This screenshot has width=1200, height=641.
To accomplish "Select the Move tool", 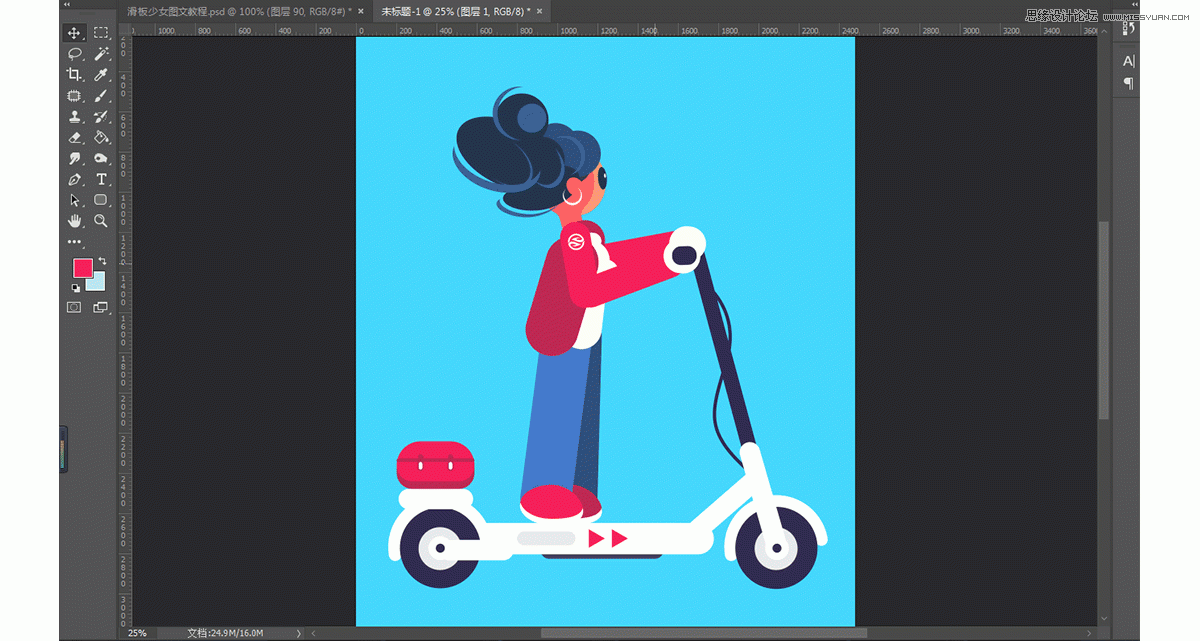I will tap(74, 33).
